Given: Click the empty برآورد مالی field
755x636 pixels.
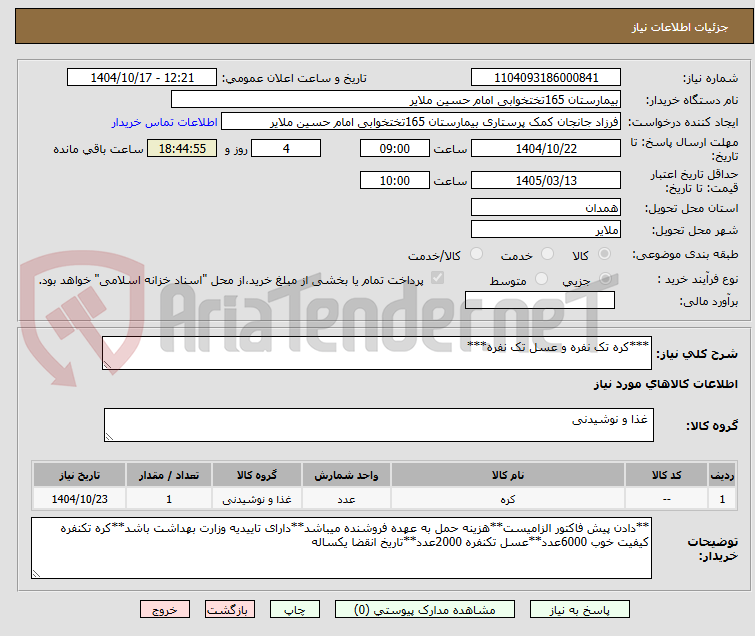Looking at the screenshot, I should (x=540, y=300).
